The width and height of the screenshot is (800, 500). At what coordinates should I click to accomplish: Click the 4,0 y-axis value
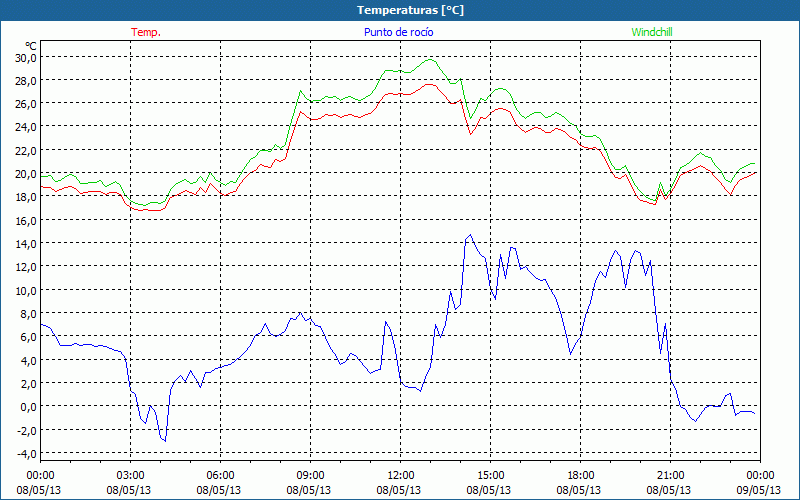click(x=28, y=360)
